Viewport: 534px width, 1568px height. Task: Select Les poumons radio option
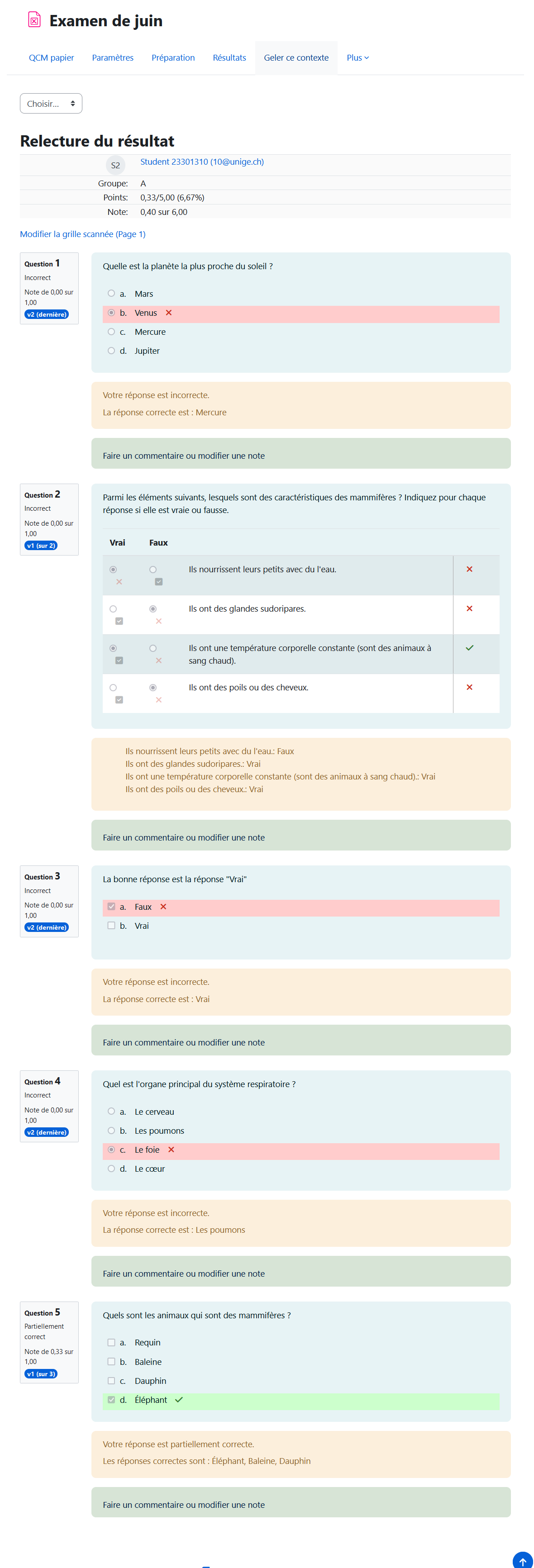[111, 1131]
